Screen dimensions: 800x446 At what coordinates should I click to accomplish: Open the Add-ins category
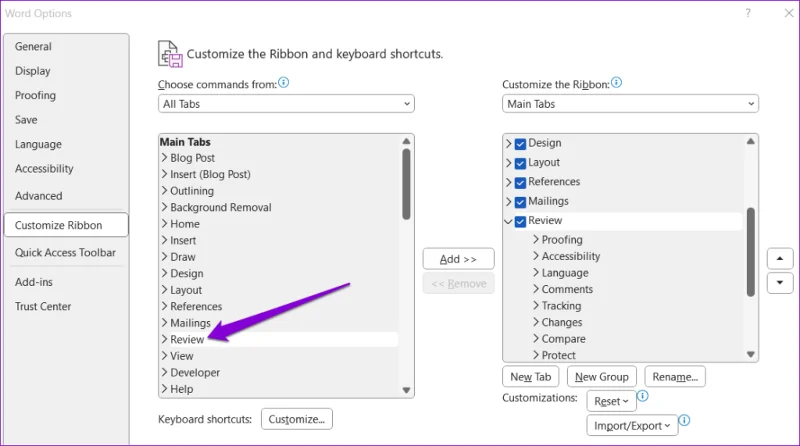point(34,282)
